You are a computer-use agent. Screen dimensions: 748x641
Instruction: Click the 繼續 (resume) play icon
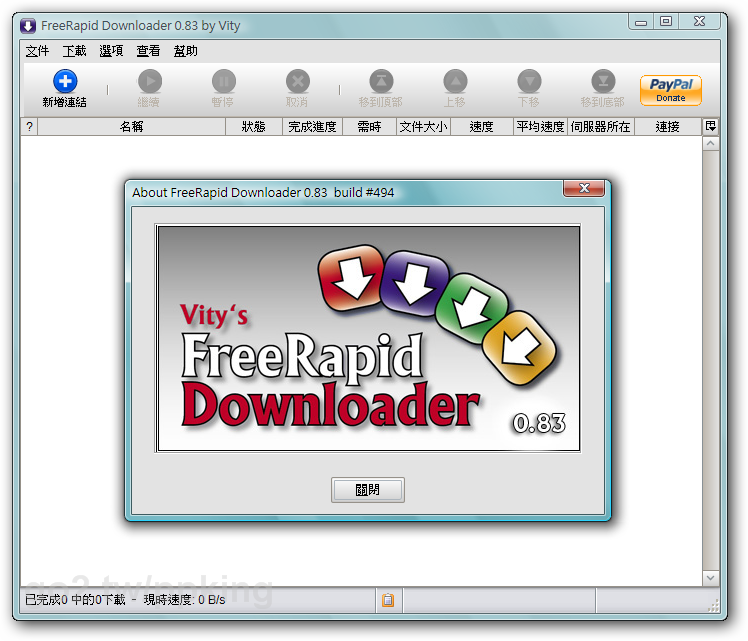tap(150, 81)
